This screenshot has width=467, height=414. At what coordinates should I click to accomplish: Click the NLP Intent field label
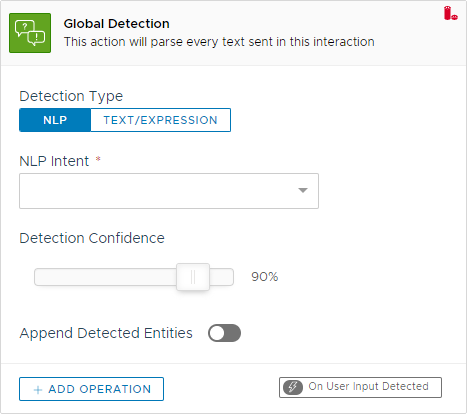click(54, 161)
